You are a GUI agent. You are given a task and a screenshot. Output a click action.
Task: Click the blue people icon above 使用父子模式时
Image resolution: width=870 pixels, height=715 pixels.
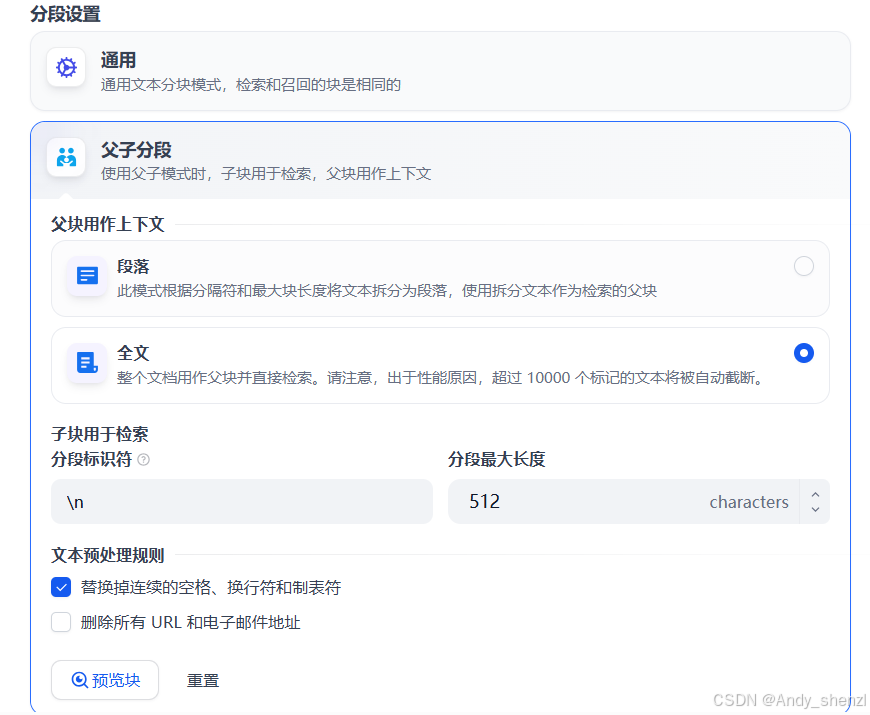pyautogui.click(x=66, y=158)
